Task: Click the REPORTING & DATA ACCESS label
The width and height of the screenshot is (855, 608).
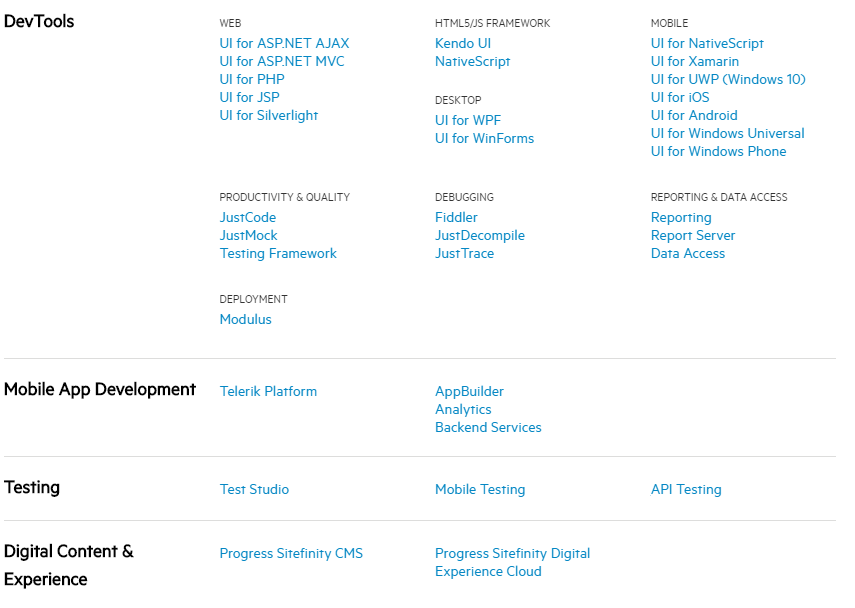Action: tap(719, 197)
